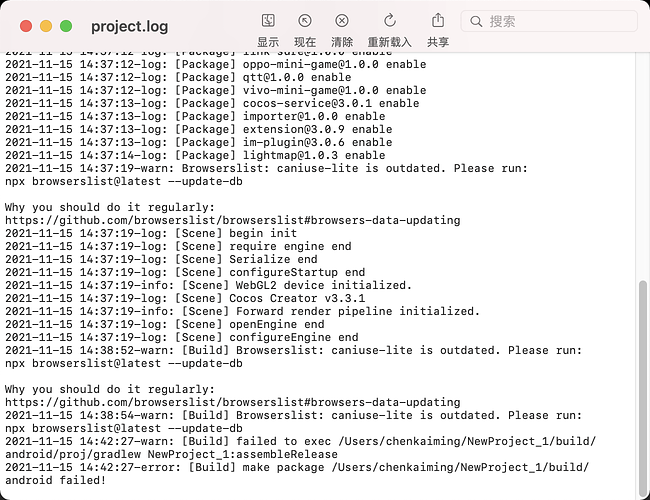This screenshot has width=650, height=500.
Task: Click the 显示 reveal-in-Finder toolbar icon
Action: 268,21
